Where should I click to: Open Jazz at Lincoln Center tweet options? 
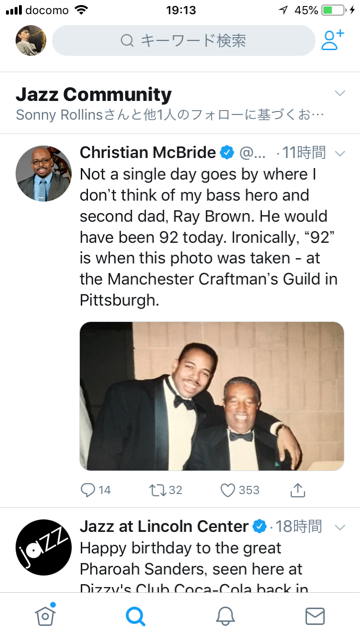point(340,527)
